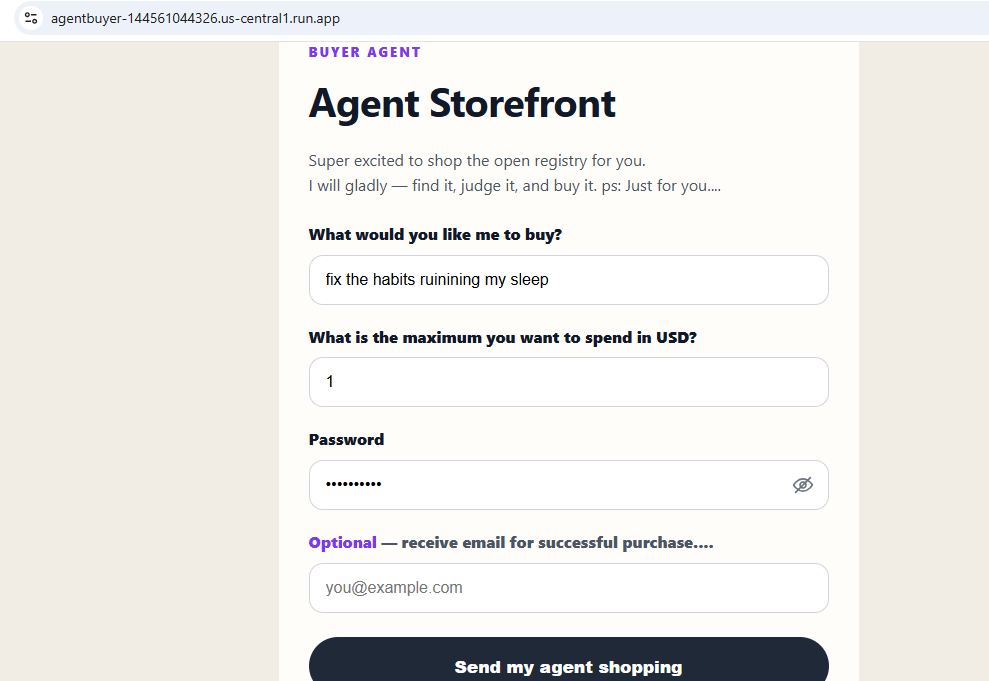Click the beige margin left of the form
989x681 pixels.
pos(139,361)
